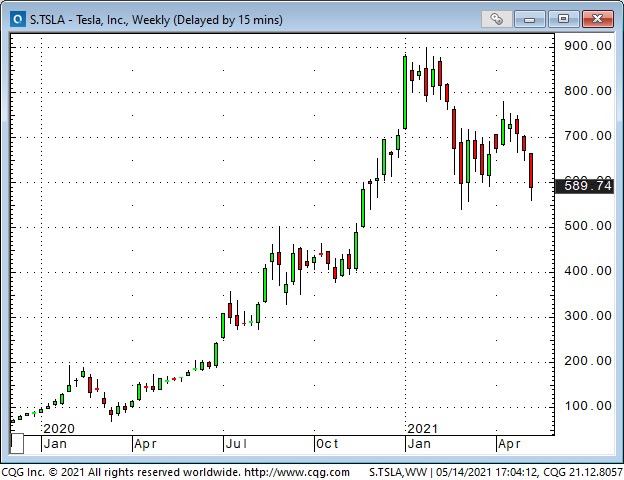
Task: Click the 2021 year label on time axis
Action: (x=422, y=428)
